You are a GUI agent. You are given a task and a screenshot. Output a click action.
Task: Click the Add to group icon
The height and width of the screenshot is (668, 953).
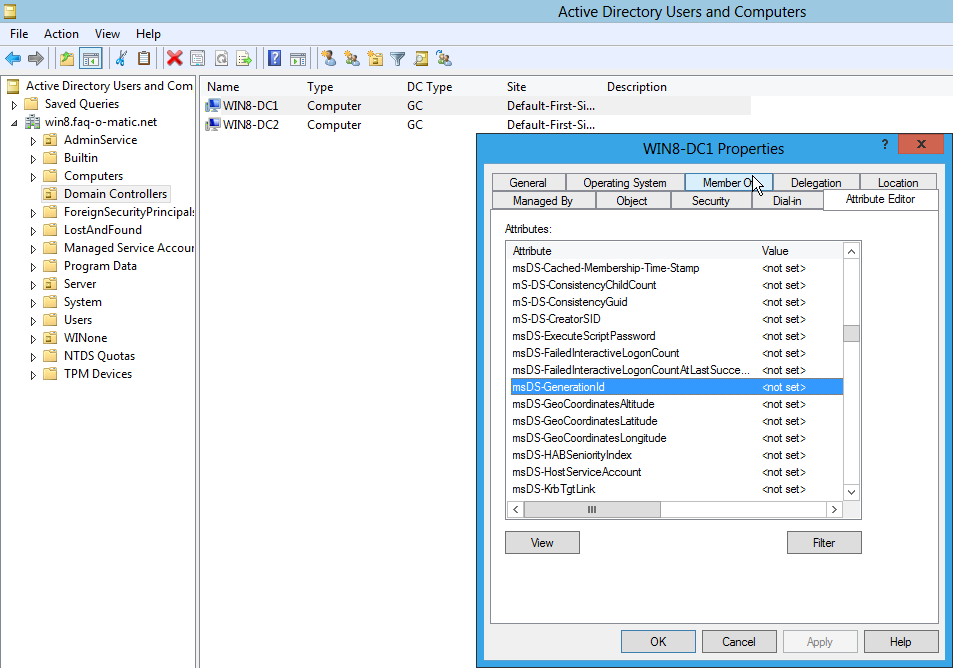(444, 58)
